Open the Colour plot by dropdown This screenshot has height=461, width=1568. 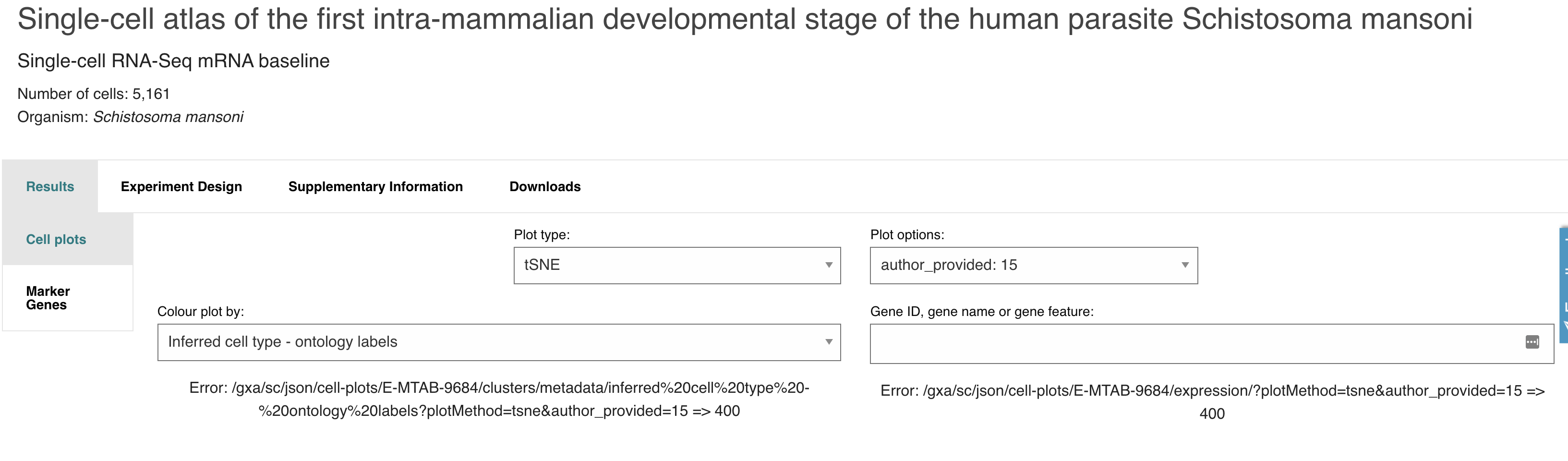tap(499, 342)
